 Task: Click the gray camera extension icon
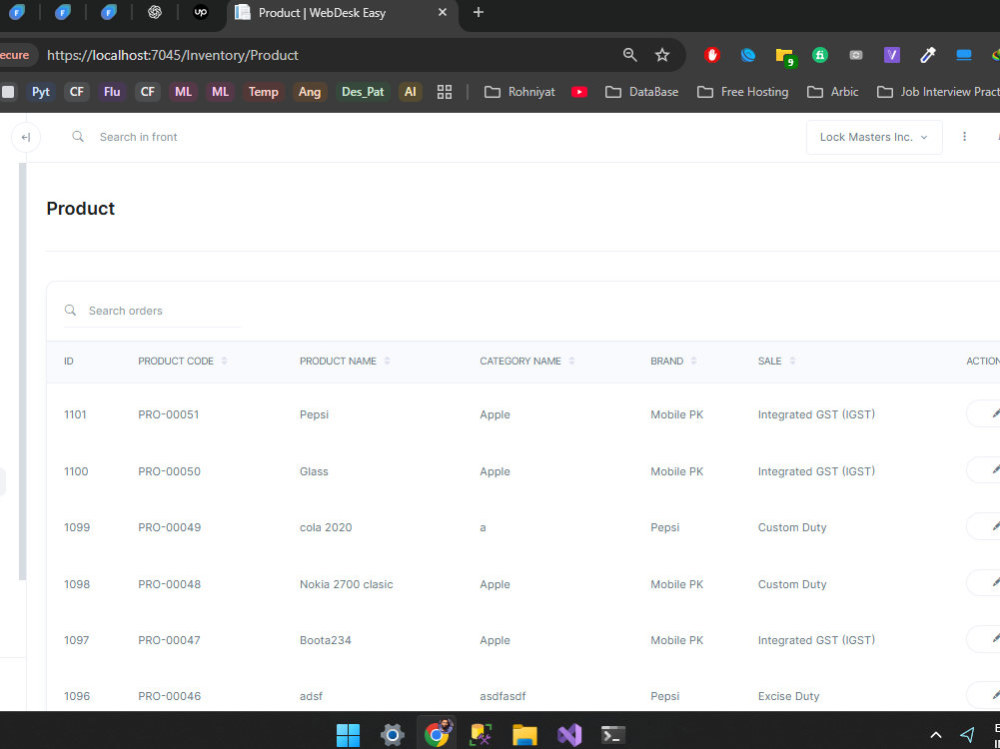click(856, 56)
